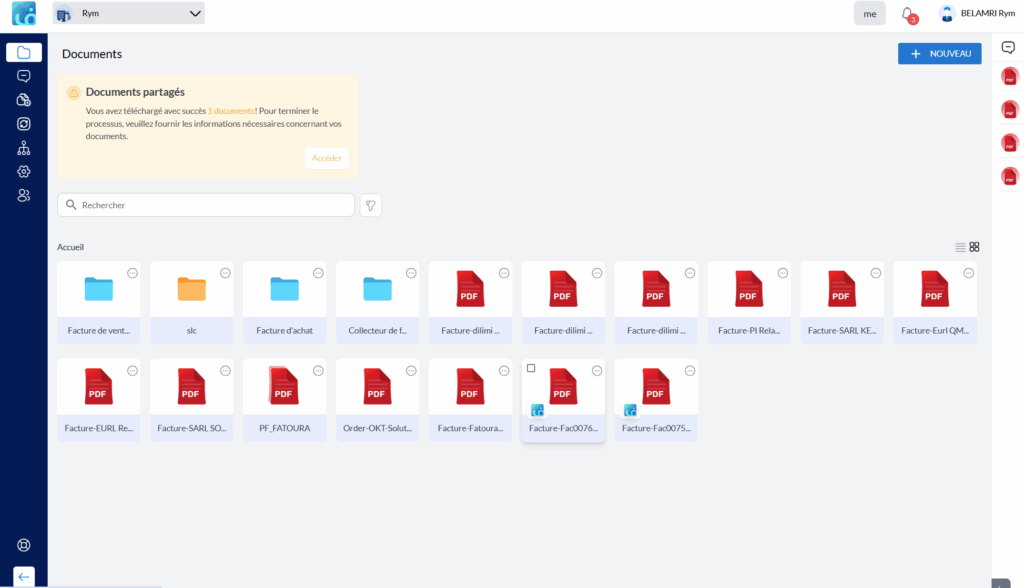The height and width of the screenshot is (588, 1024).
Task: Click the Accéder button in shared banner
Action: tap(326, 158)
